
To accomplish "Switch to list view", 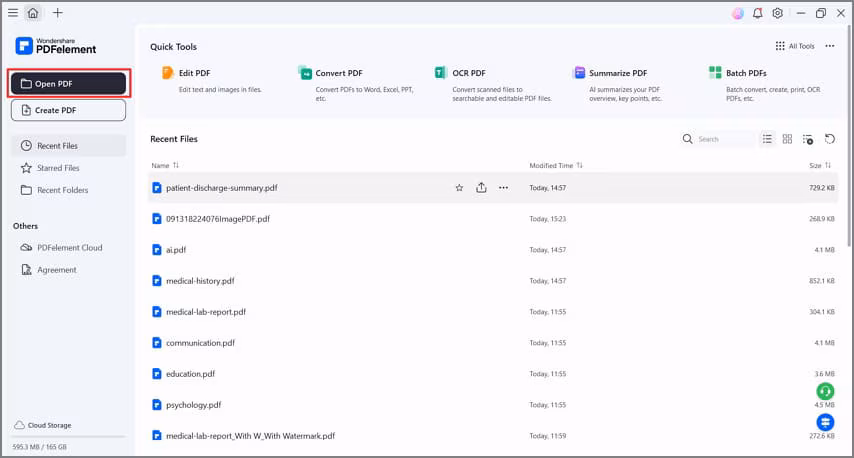I will (x=767, y=139).
